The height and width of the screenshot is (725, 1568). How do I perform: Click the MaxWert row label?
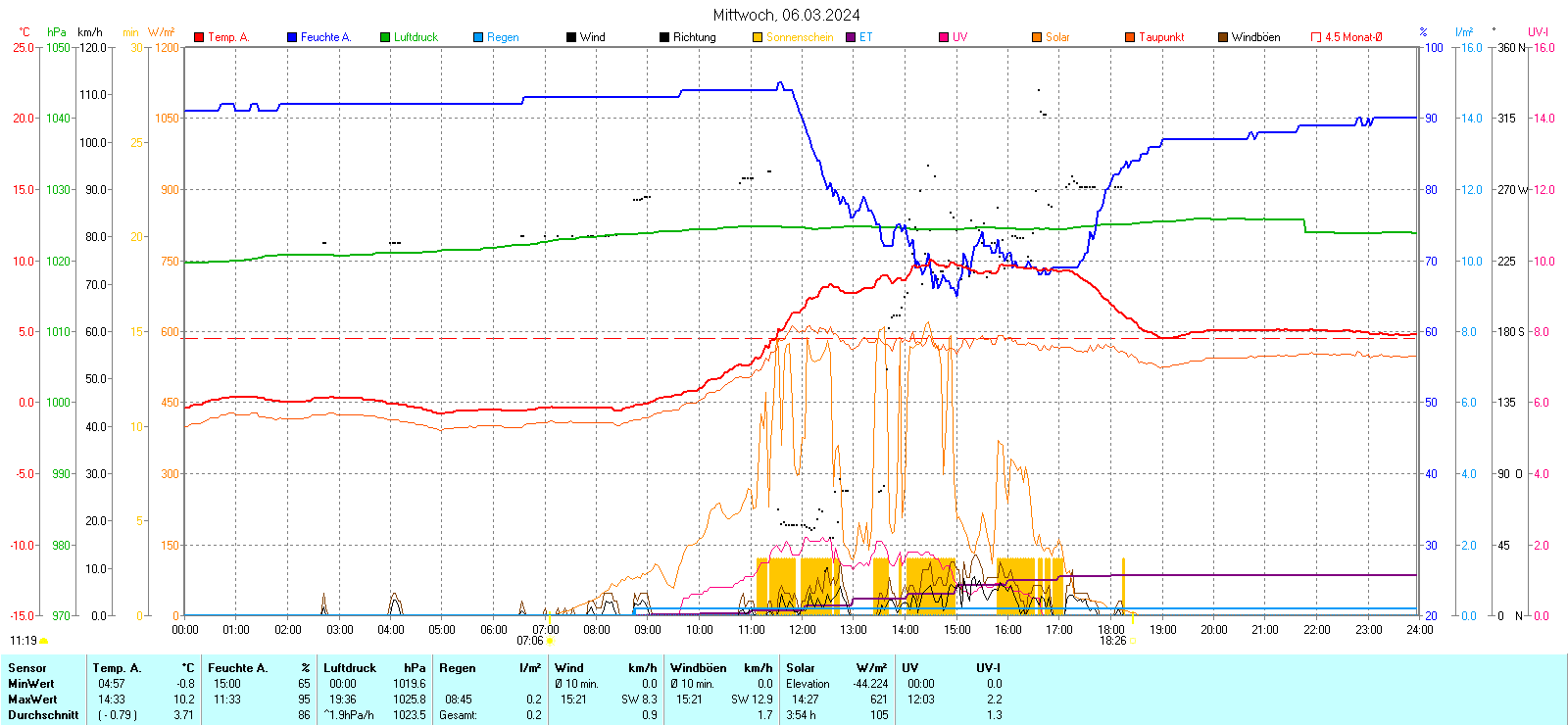click(32, 700)
